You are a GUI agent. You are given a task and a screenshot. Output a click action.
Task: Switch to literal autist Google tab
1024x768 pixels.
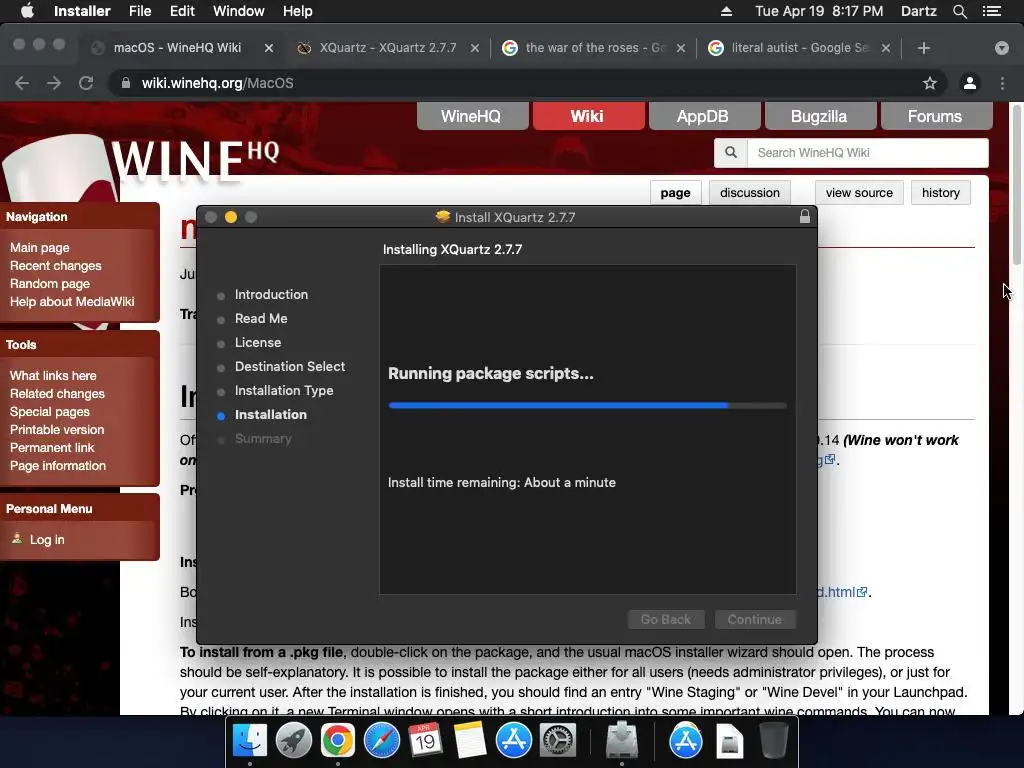pos(799,48)
